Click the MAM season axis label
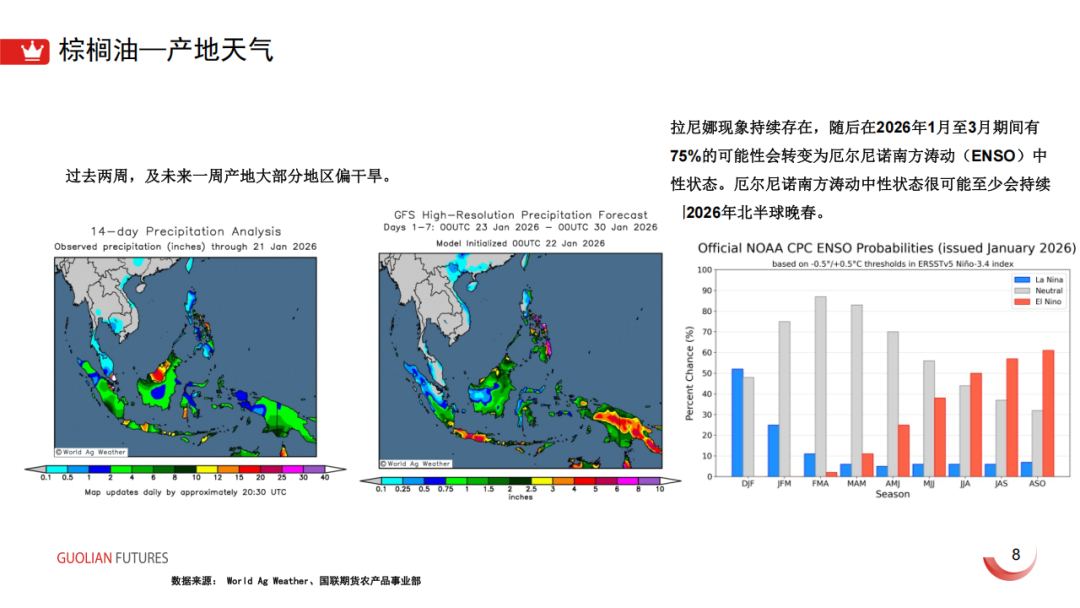Screen dimensions: 1080x608 tap(856, 483)
